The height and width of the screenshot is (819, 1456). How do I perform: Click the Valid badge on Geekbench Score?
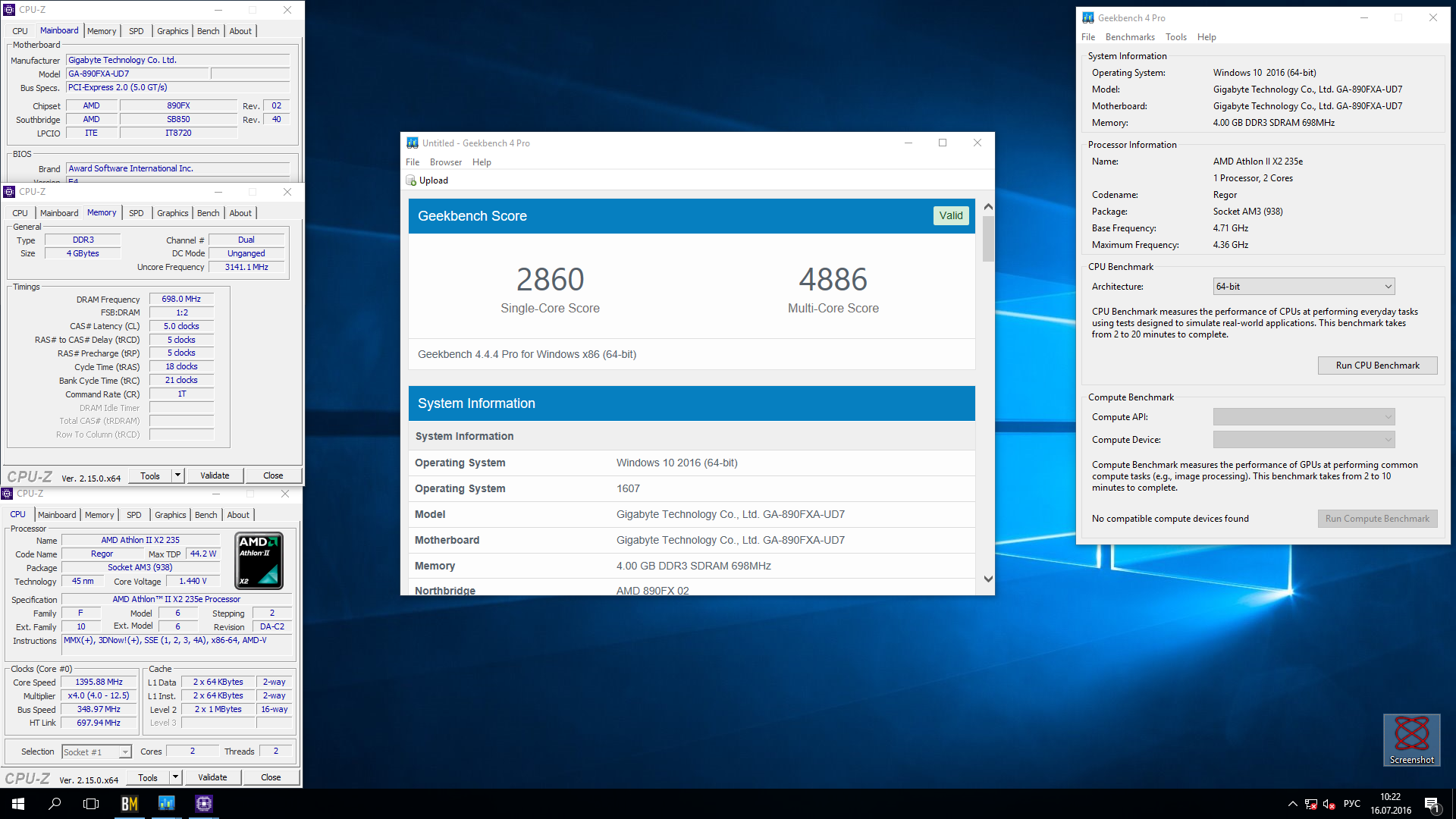(951, 216)
